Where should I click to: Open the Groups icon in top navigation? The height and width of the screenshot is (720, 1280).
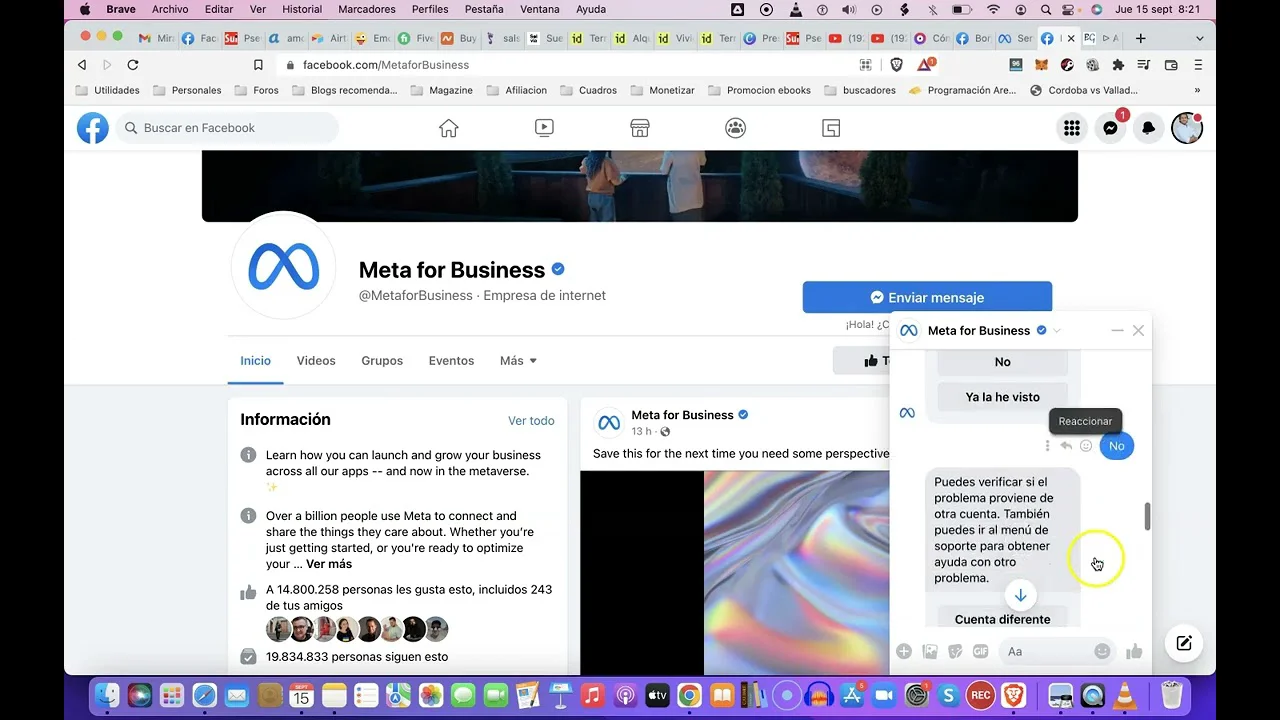coord(735,128)
